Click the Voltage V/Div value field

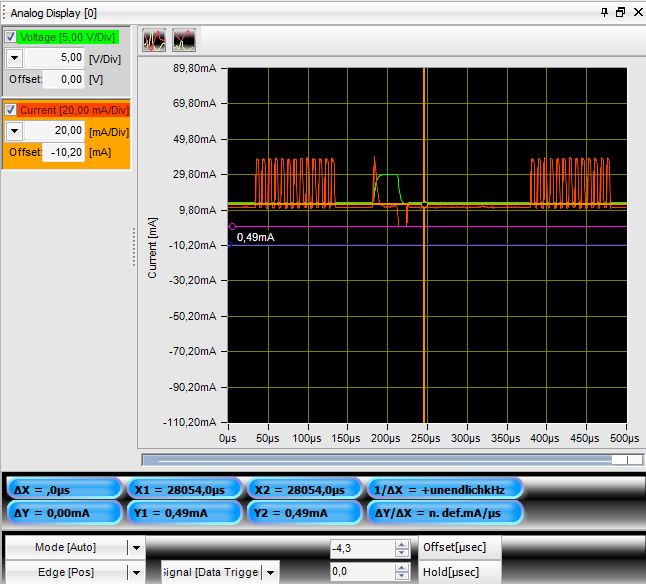point(55,58)
